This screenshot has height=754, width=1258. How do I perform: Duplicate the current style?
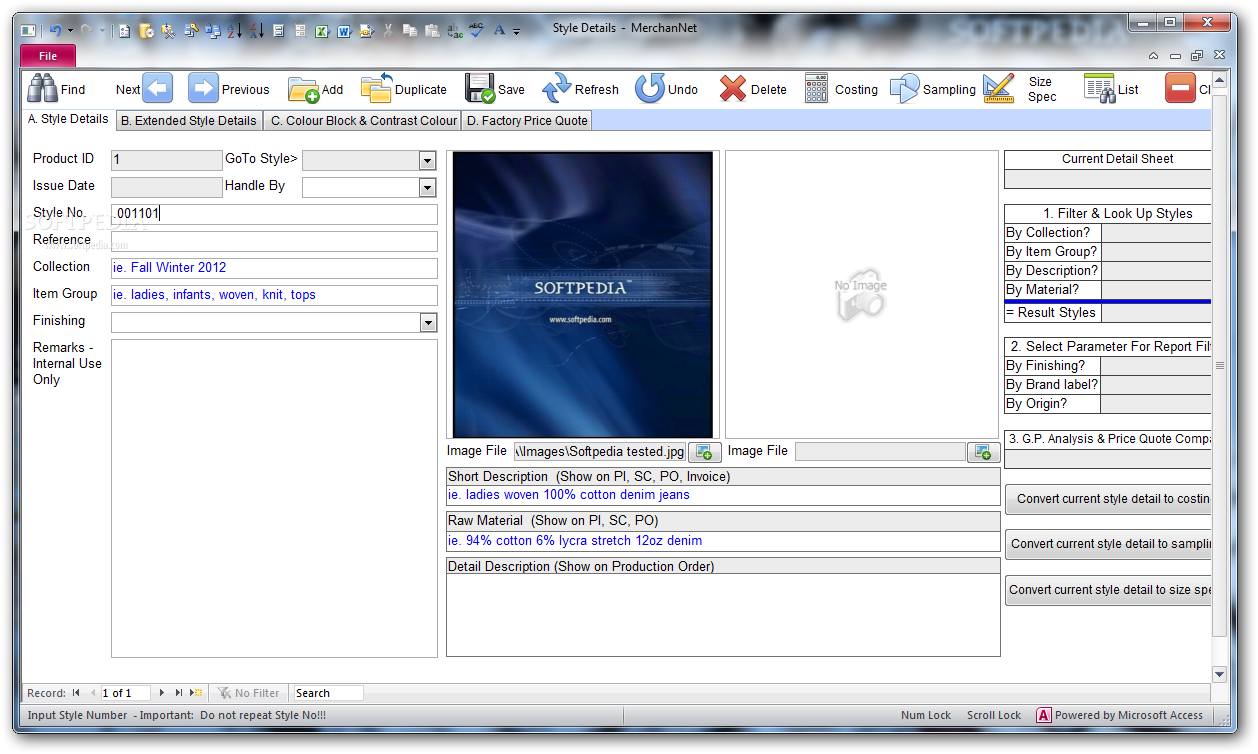376,89
